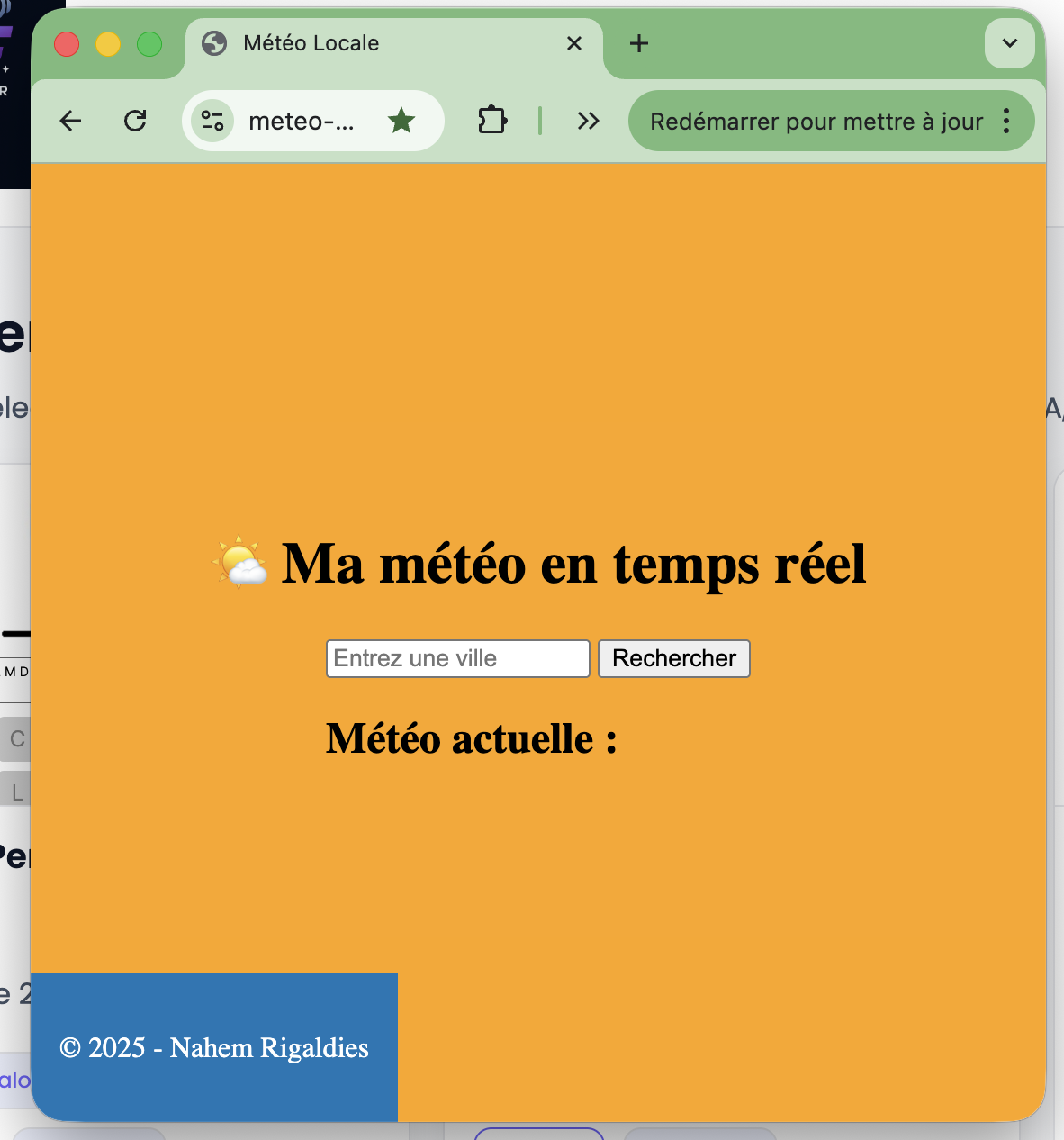This screenshot has height=1140, width=1064.
Task: Click the Météo actuelle heading text
Action: pos(471,738)
